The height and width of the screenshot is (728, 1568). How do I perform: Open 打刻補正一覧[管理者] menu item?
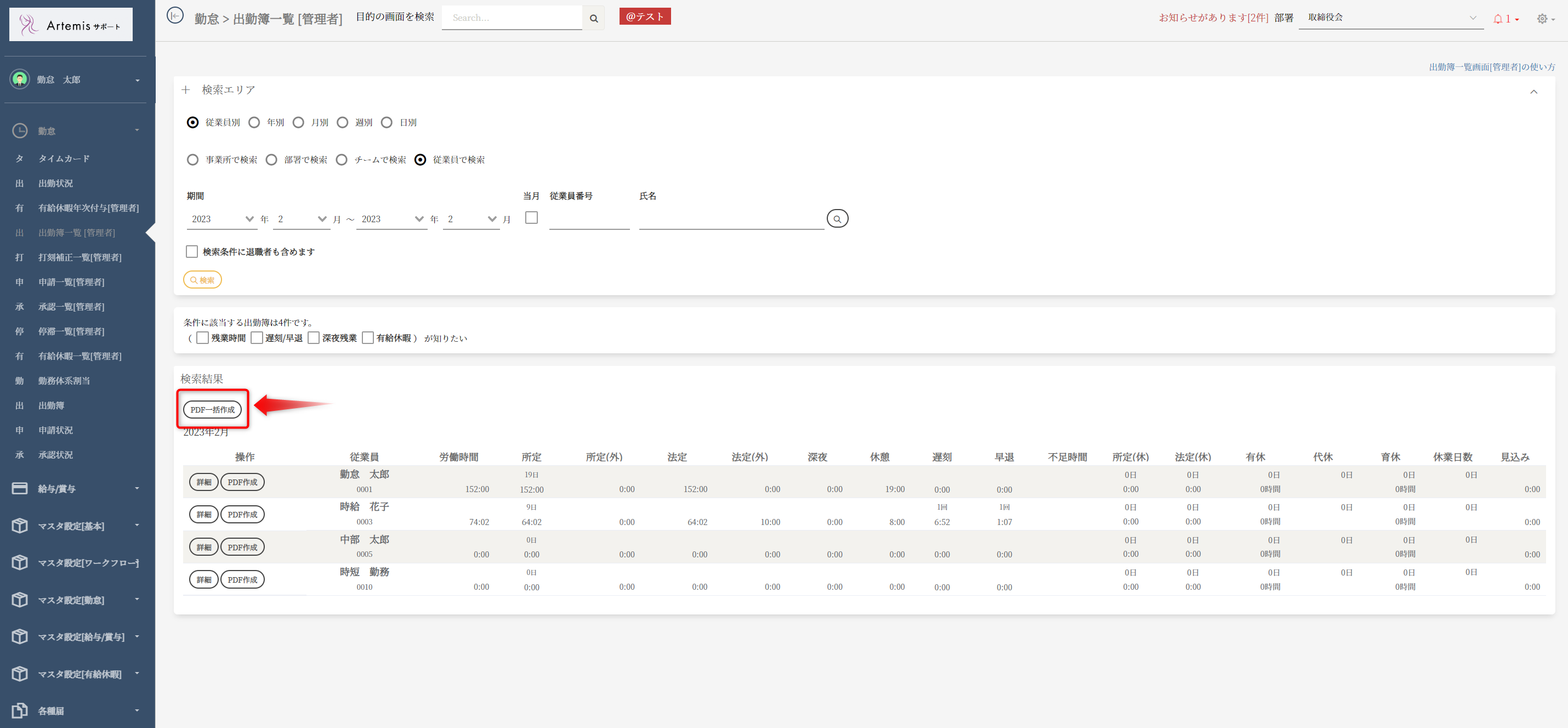[79, 257]
